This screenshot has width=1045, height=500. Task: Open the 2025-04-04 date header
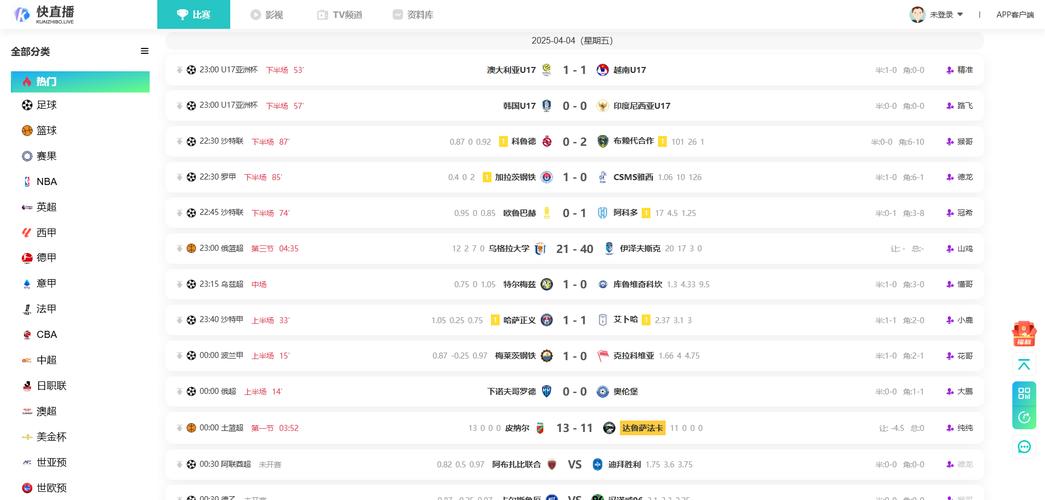tap(574, 41)
